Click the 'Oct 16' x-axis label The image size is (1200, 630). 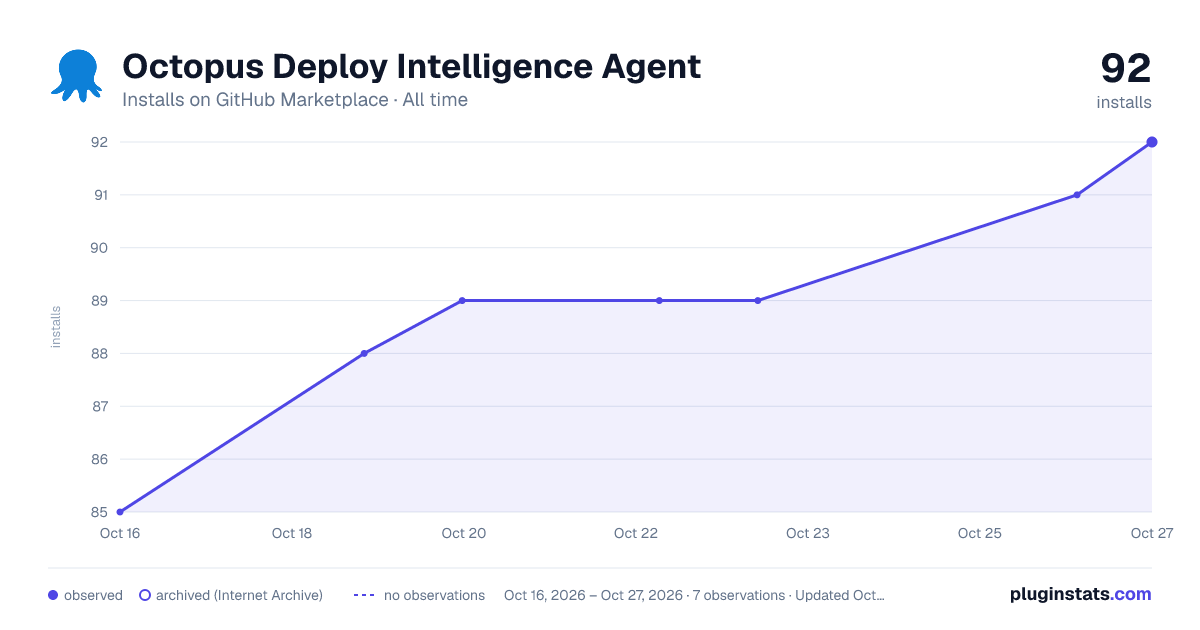119,533
